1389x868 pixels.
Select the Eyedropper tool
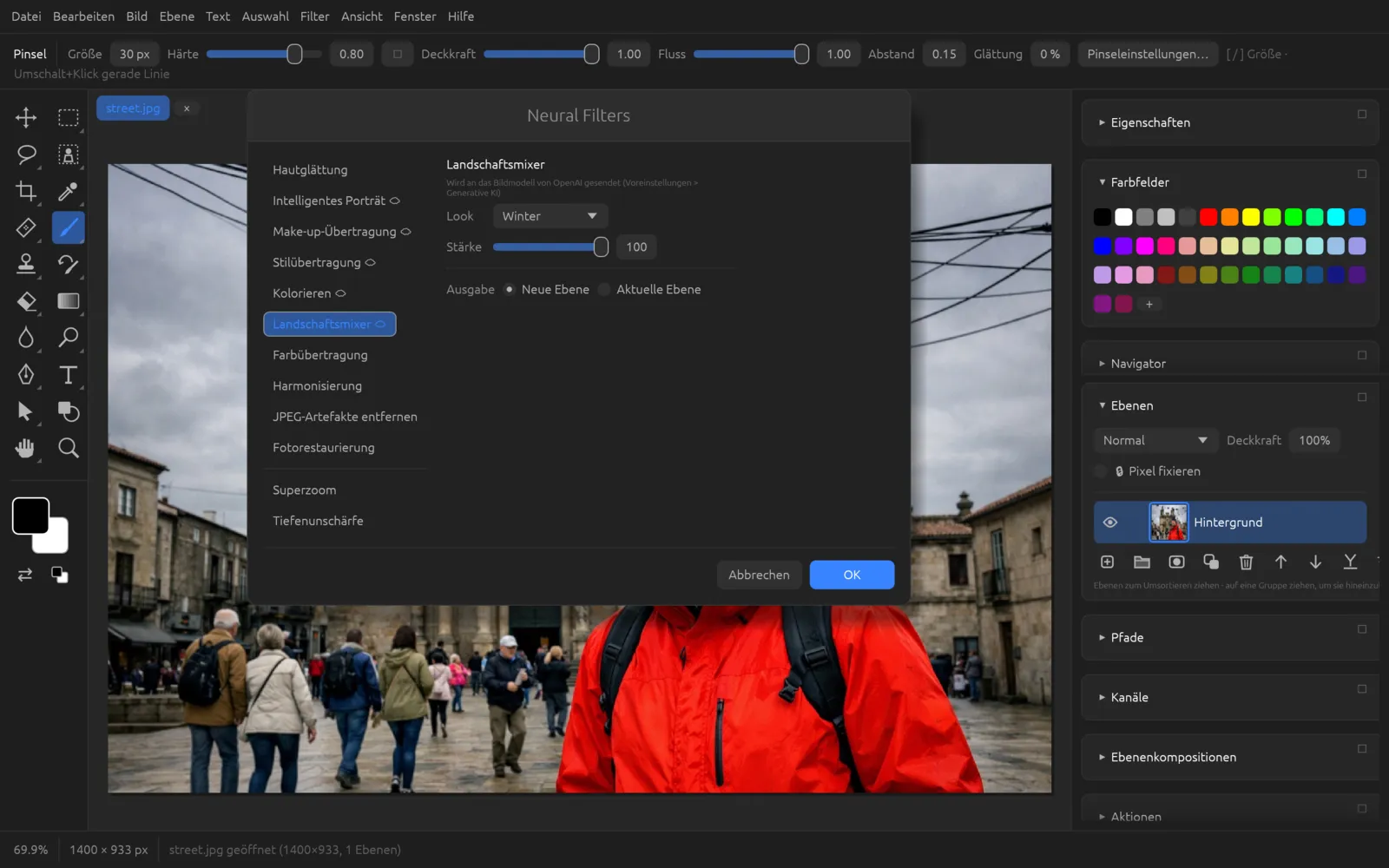(x=68, y=191)
